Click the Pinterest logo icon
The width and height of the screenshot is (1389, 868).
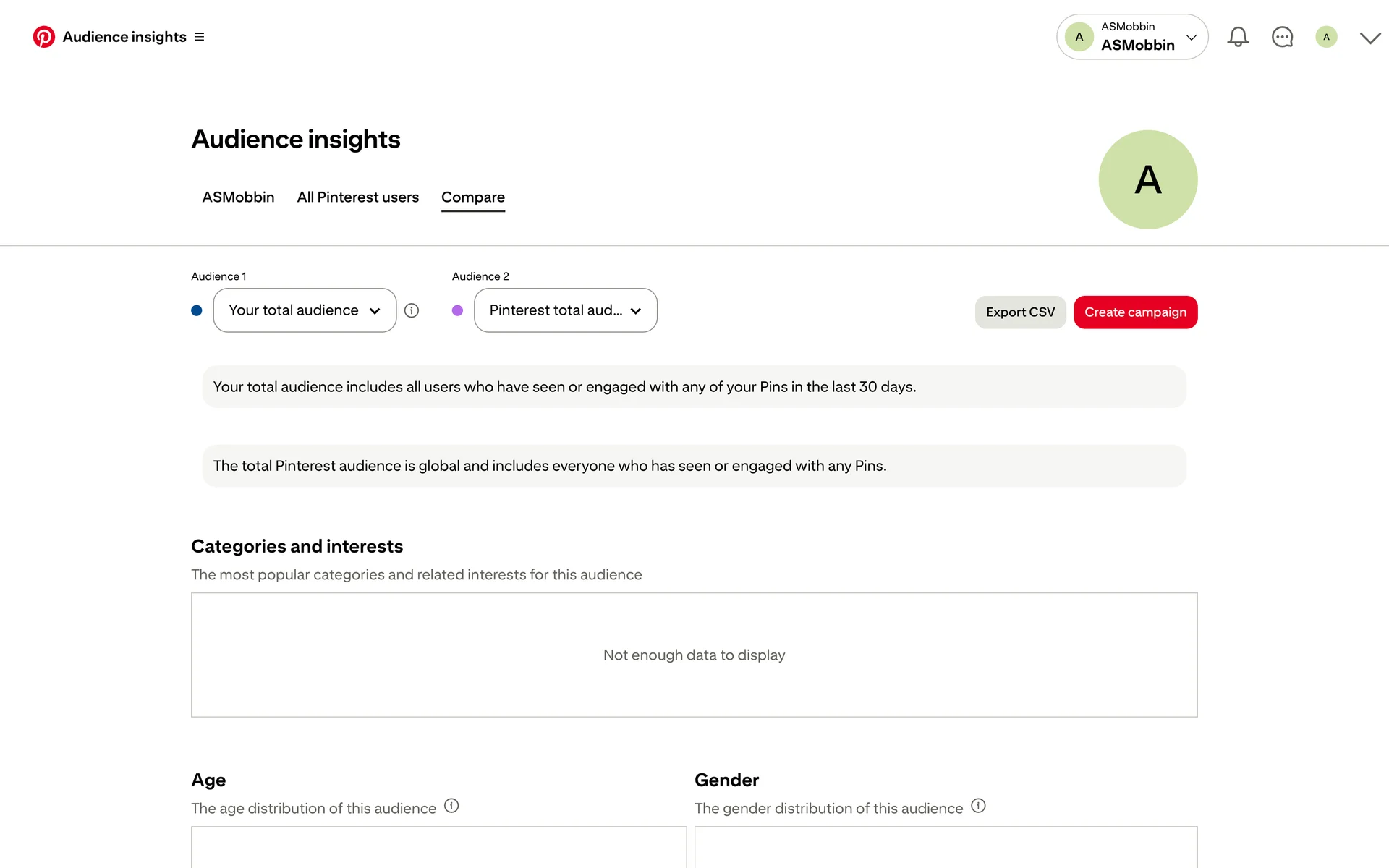click(43, 37)
